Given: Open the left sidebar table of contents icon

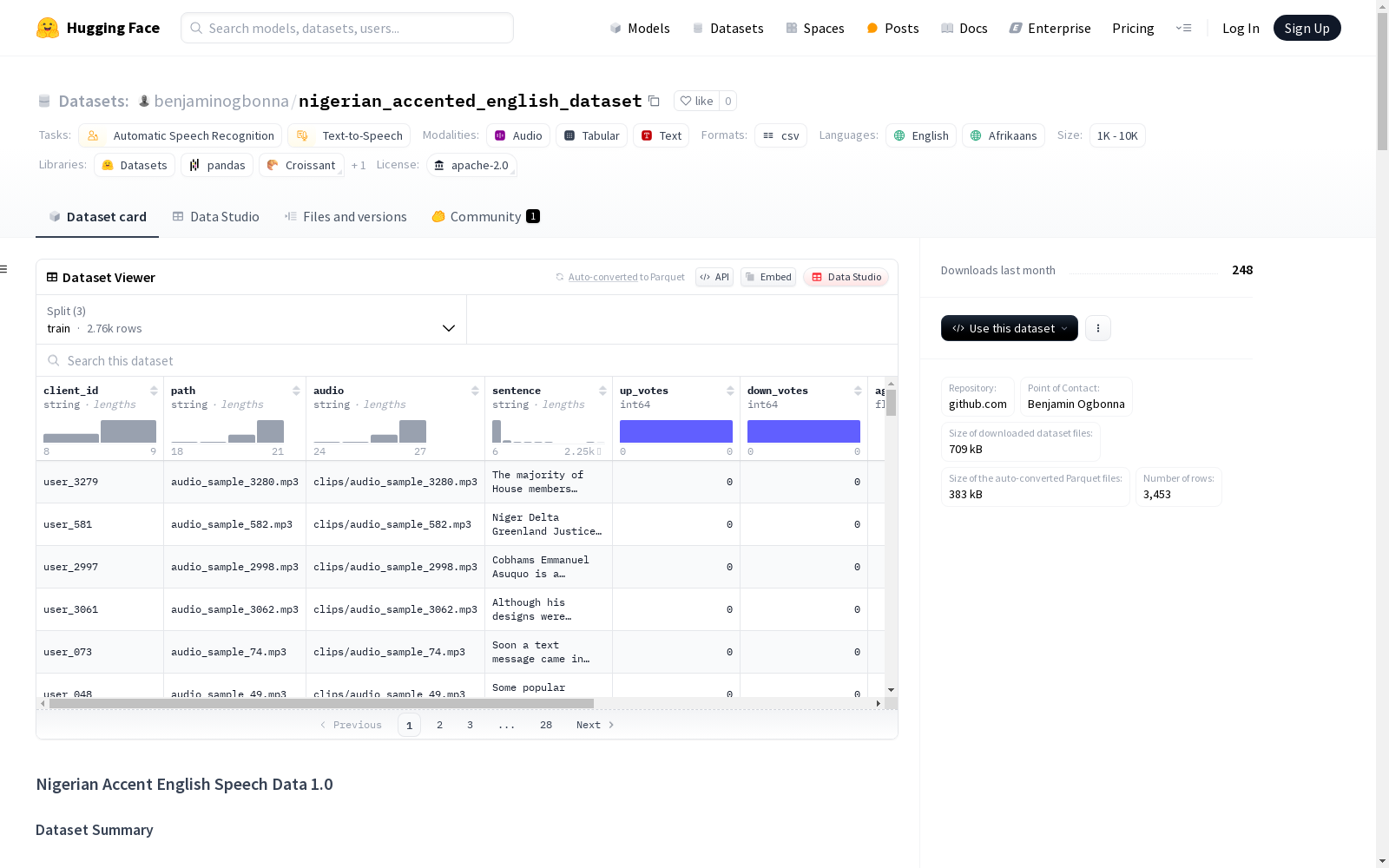Looking at the screenshot, I should 4,269.
